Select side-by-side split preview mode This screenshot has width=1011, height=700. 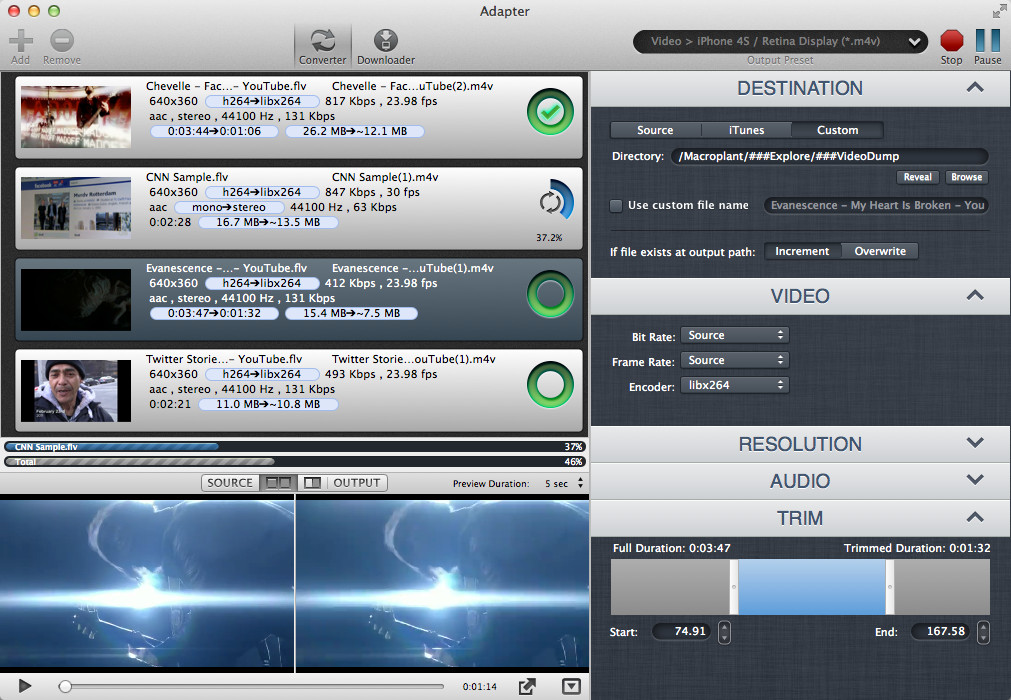pos(279,483)
